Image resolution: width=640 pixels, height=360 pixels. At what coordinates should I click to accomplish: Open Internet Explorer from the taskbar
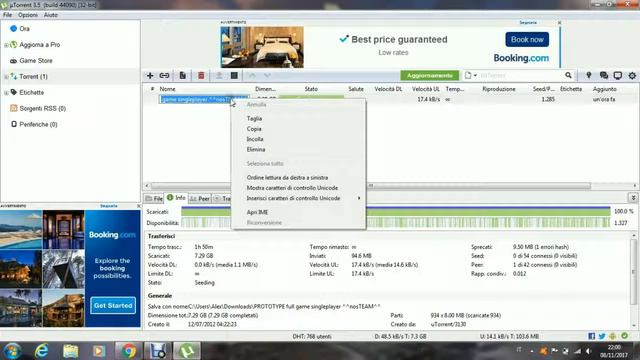42,351
